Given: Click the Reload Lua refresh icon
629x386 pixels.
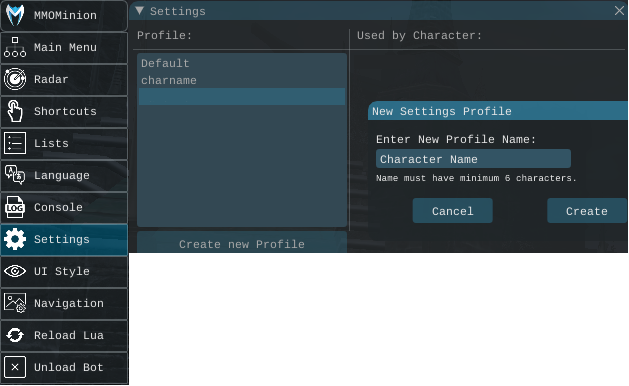Looking at the screenshot, I should 15,335.
